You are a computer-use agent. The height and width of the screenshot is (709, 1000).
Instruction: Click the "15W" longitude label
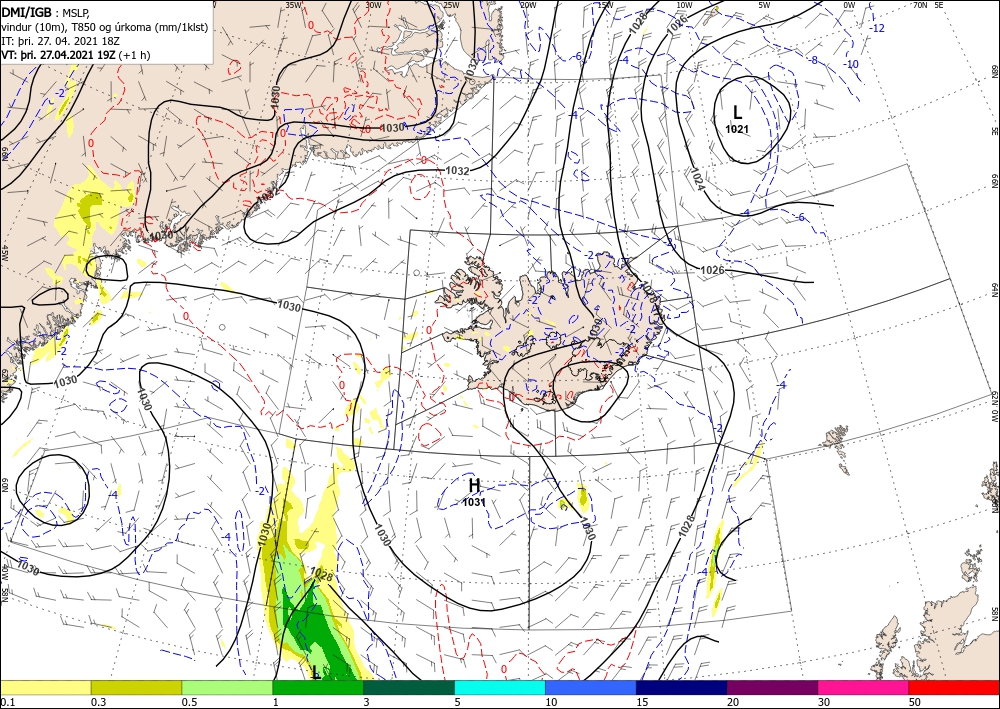(x=606, y=5)
